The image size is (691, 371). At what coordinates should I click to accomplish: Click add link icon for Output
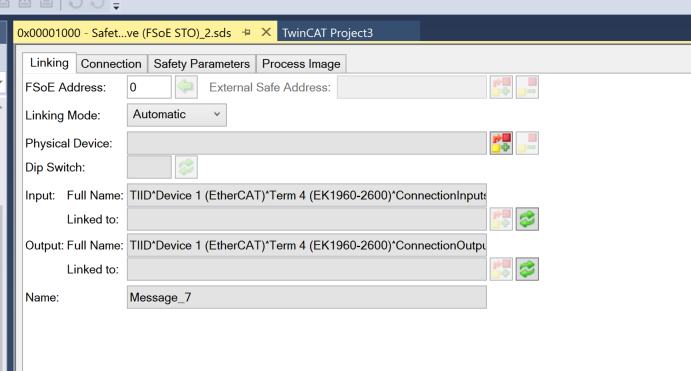pos(501,269)
